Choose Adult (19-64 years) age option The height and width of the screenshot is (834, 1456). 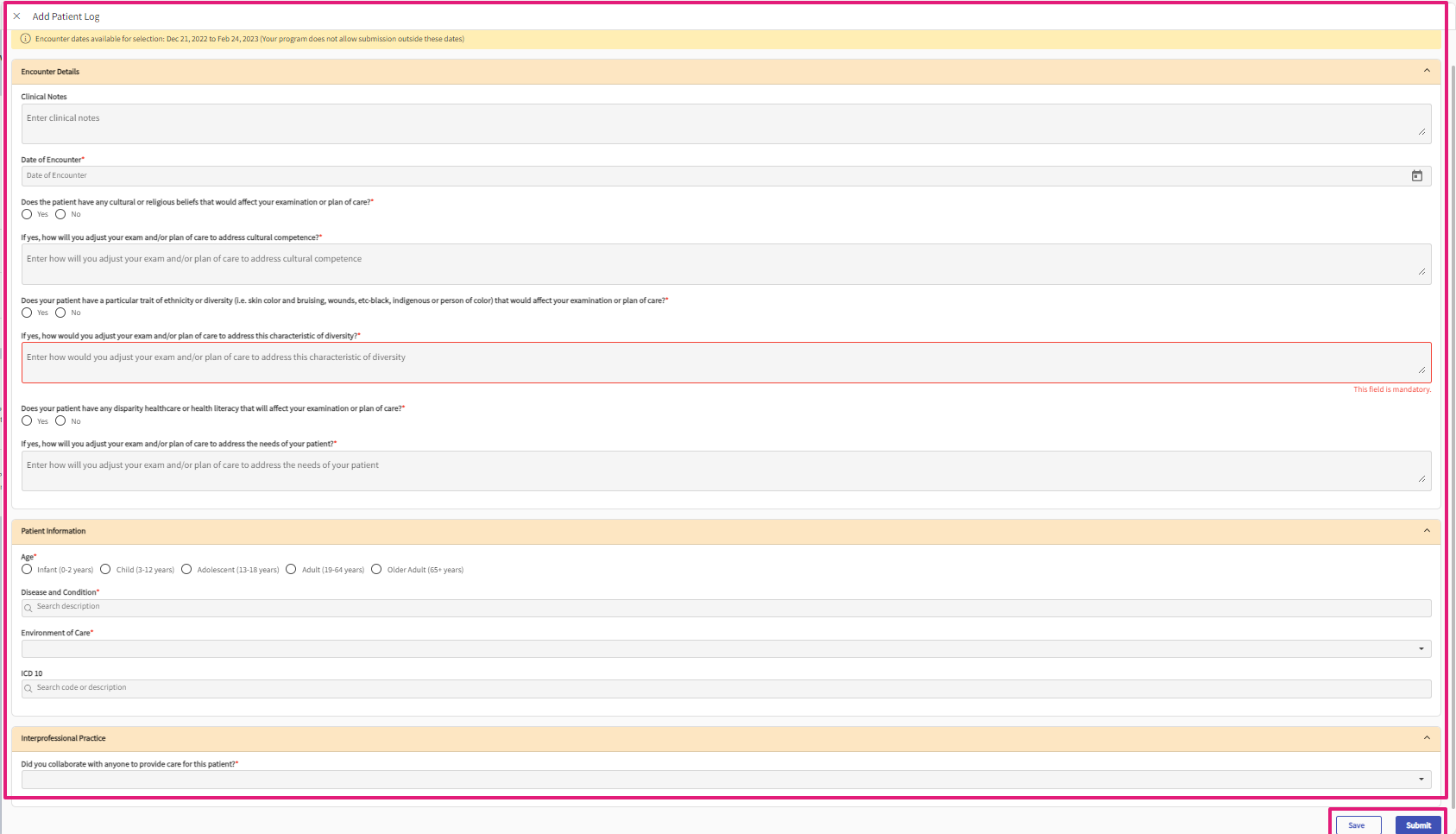(x=291, y=570)
